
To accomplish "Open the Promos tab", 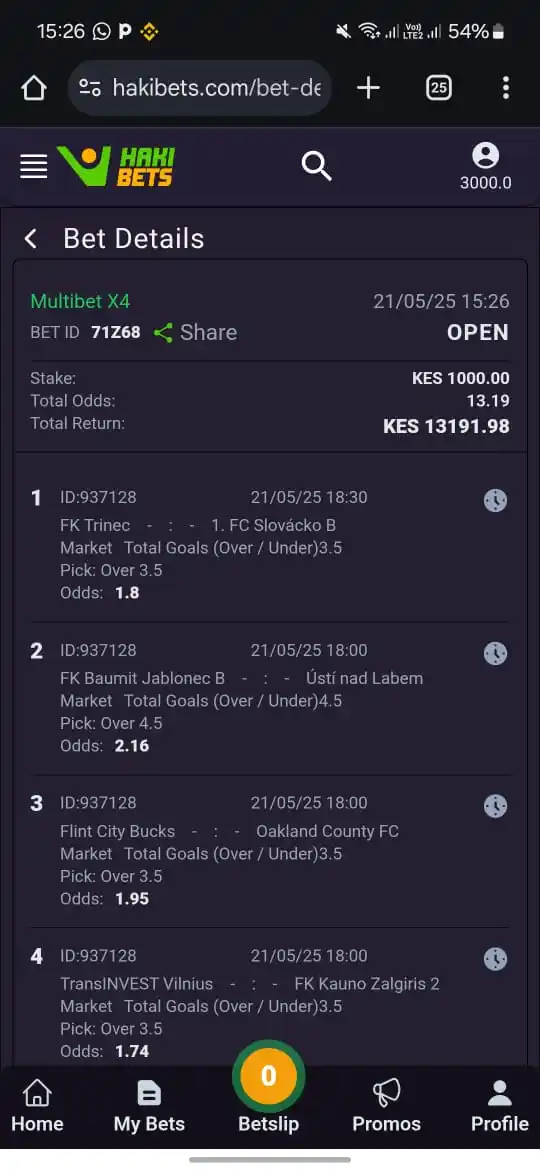I will coord(386,1107).
